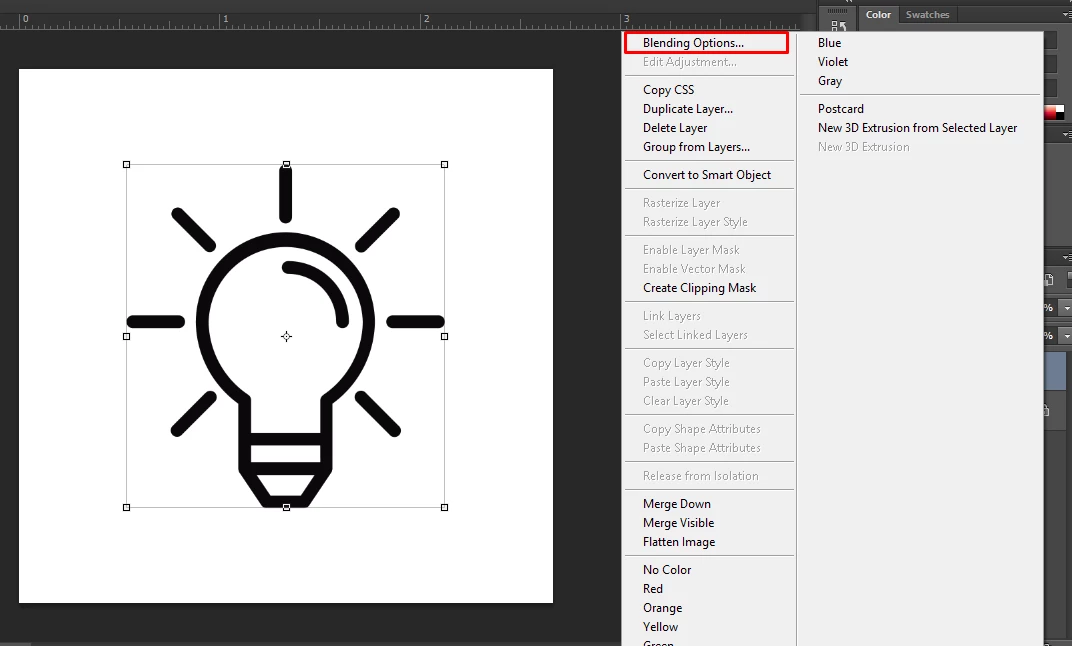Click the disabled Clear Layer Style entry

pyautogui.click(x=685, y=401)
